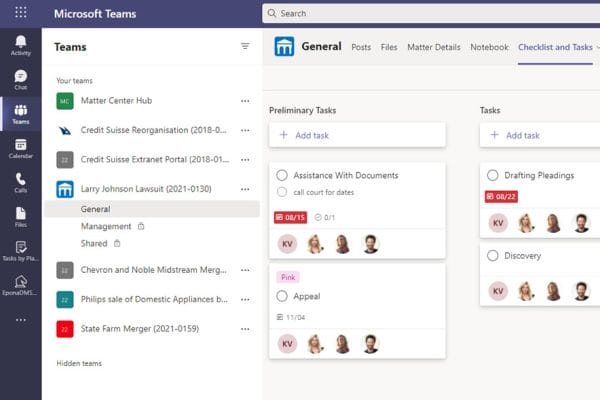Switch to the Matter Details tab
Image resolution: width=600 pixels, height=400 pixels.
coord(433,47)
